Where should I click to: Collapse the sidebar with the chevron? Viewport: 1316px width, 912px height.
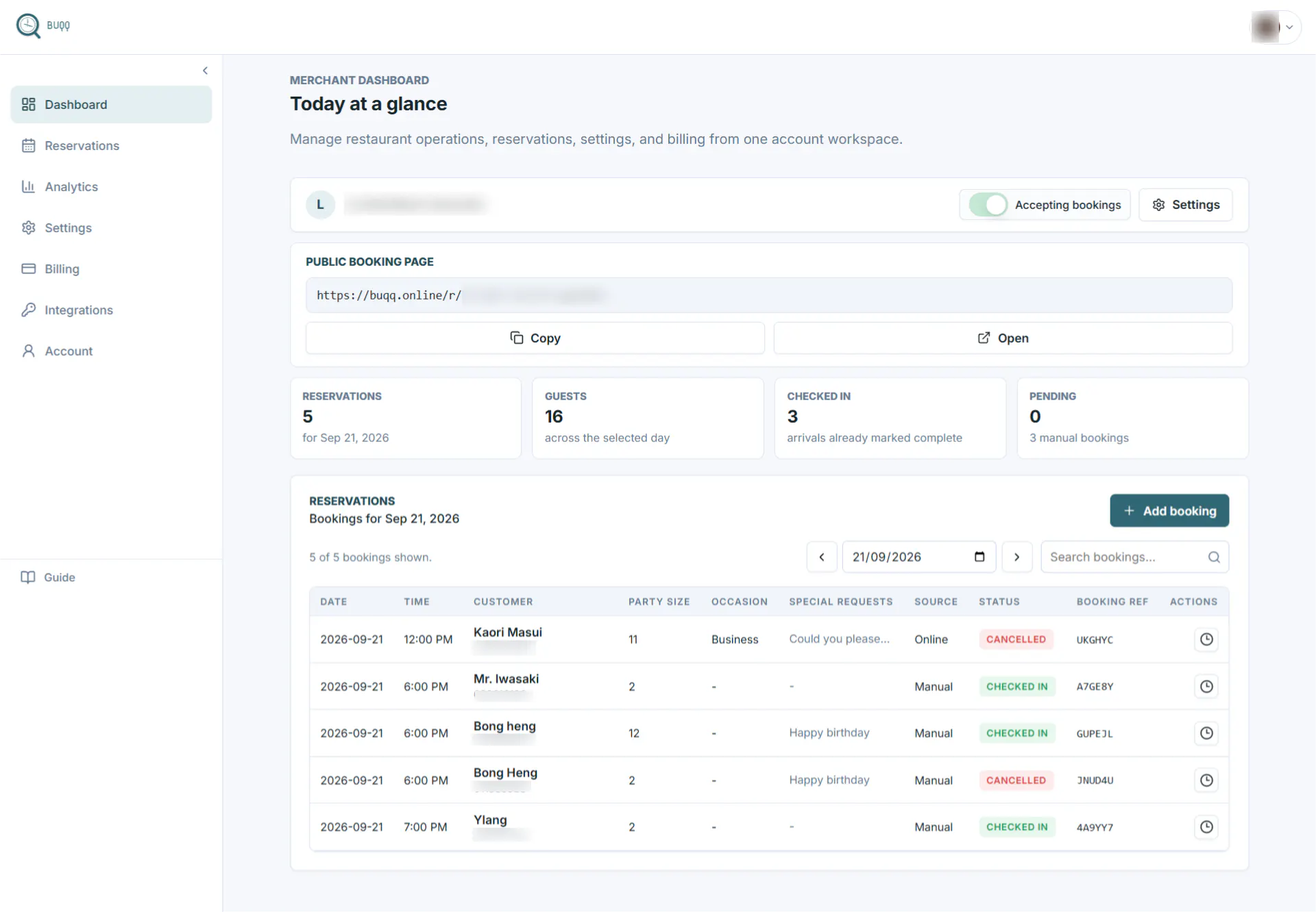205,71
